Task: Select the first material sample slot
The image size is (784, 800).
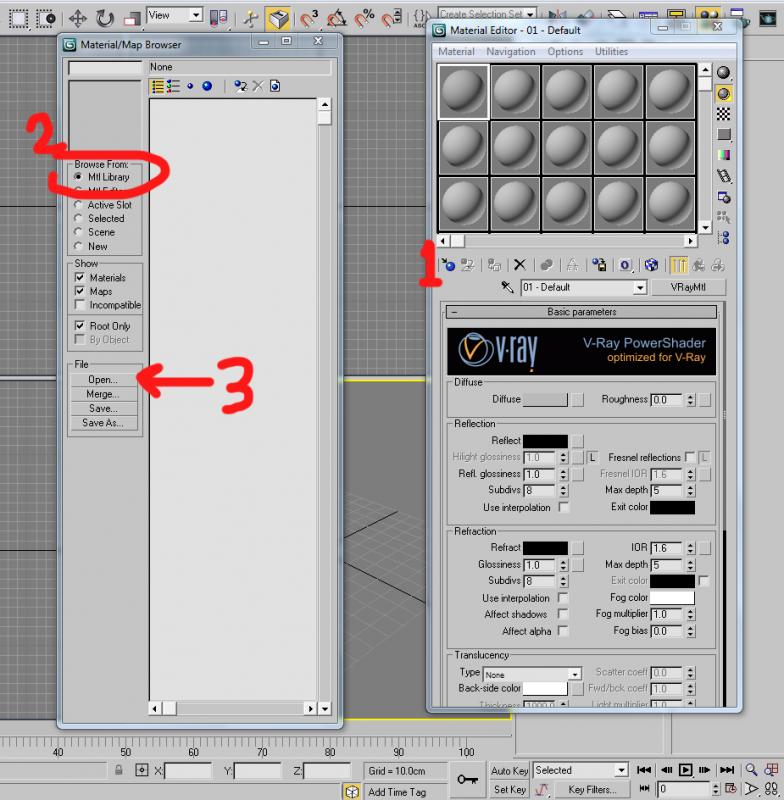Action: pyautogui.click(x=463, y=91)
